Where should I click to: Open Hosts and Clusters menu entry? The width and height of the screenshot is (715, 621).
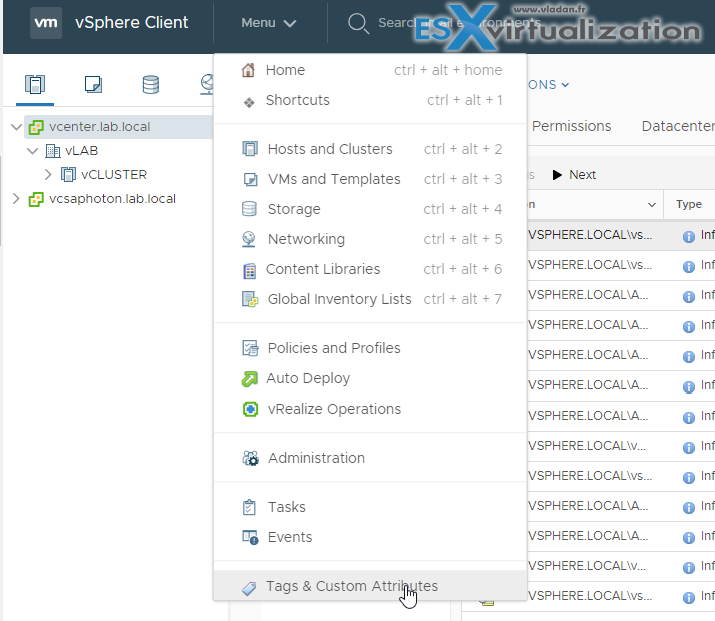[x=370, y=149]
